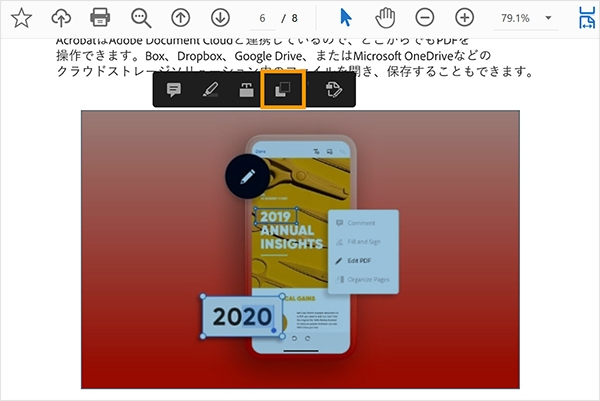Click the round pencil edit badge
The image size is (600, 401).
click(247, 176)
